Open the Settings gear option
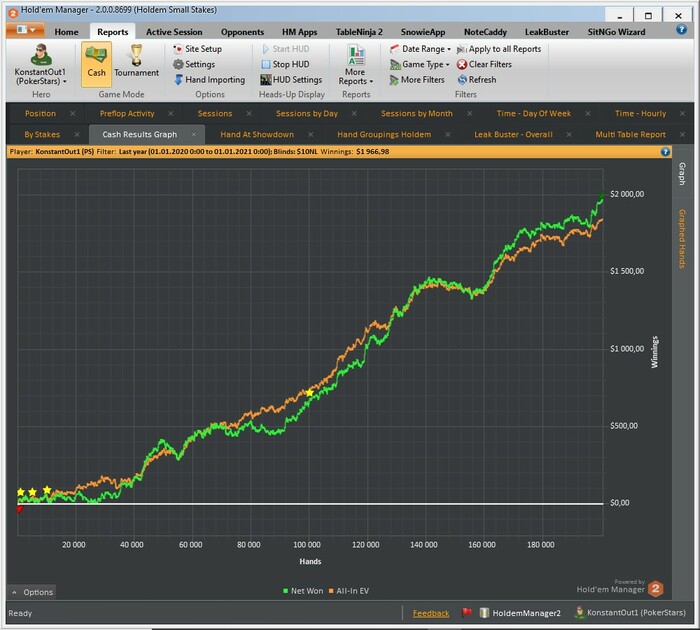The image size is (700, 630). pos(194,64)
